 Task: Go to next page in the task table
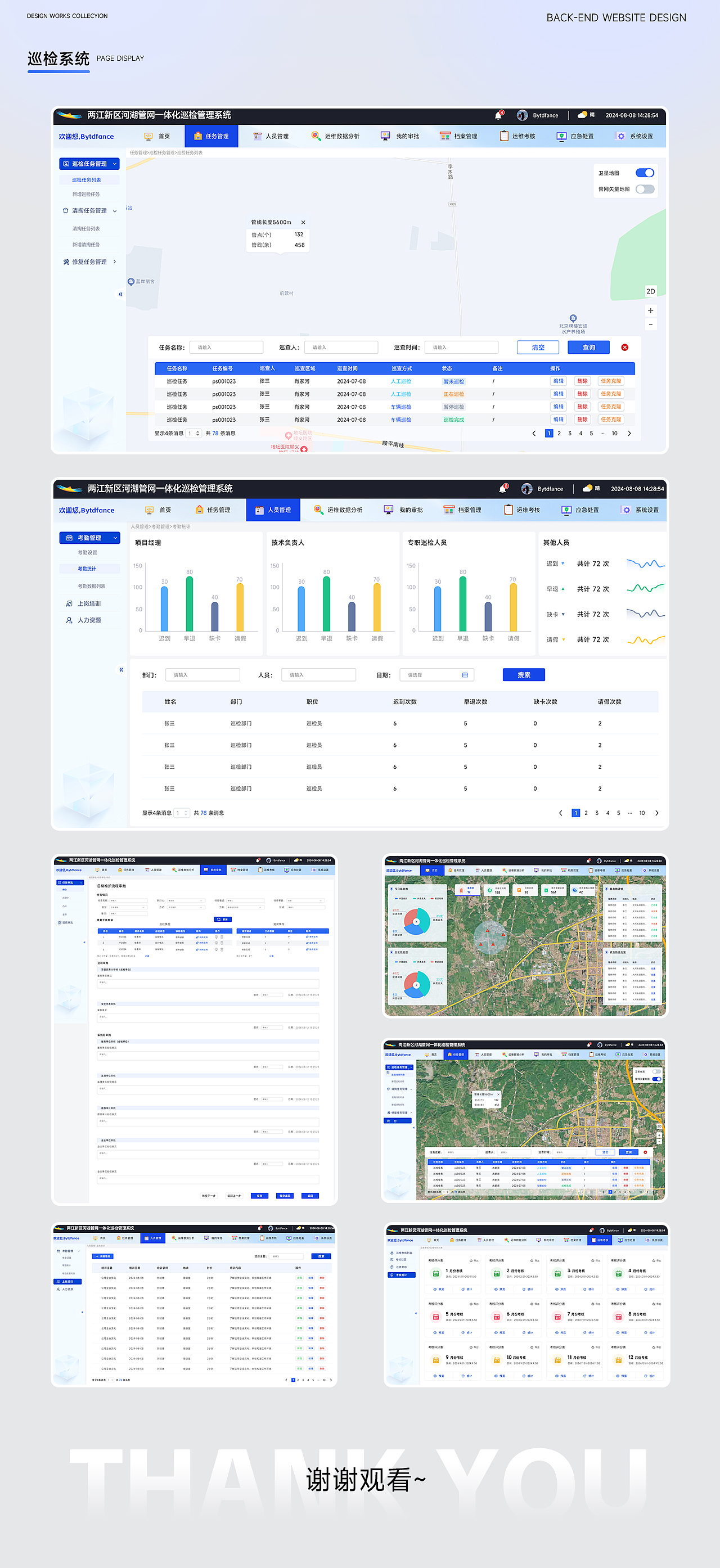tap(629, 434)
